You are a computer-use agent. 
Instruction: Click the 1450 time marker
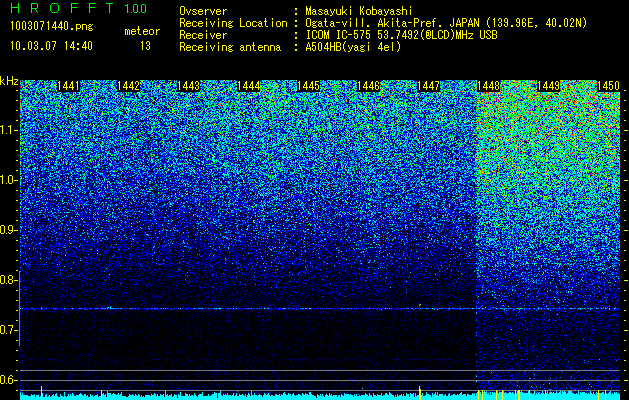[609, 86]
